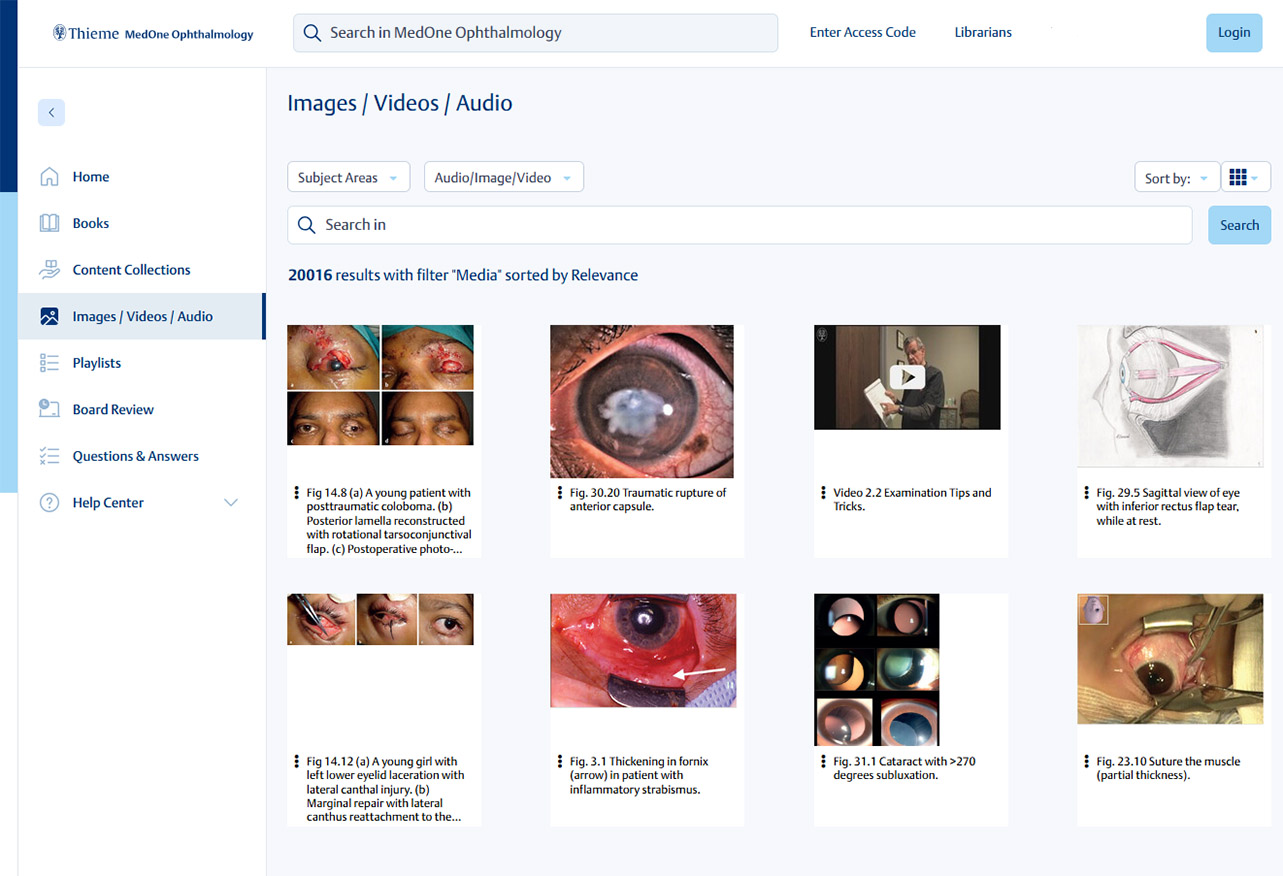
Task: Click the Playlists sidebar icon
Action: 49,362
